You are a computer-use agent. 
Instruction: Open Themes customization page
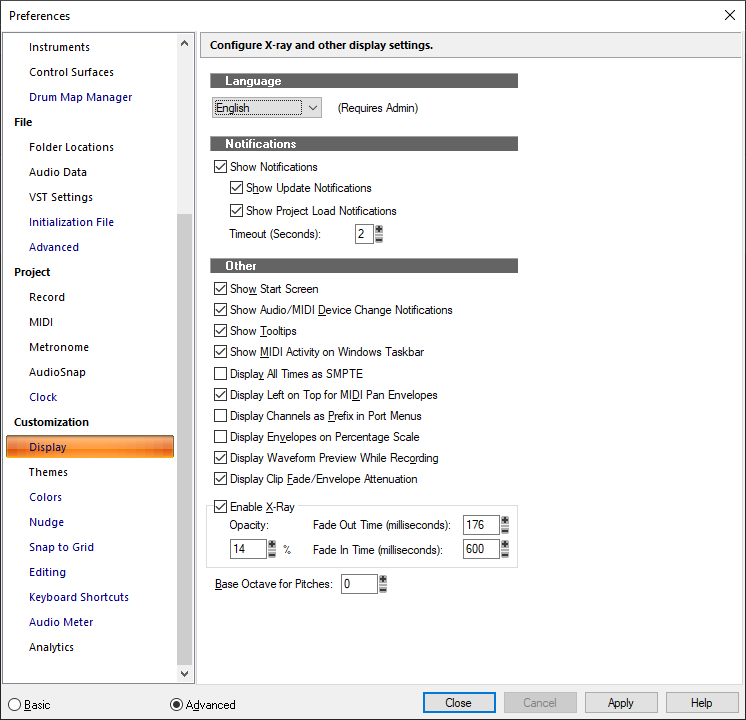[48, 472]
